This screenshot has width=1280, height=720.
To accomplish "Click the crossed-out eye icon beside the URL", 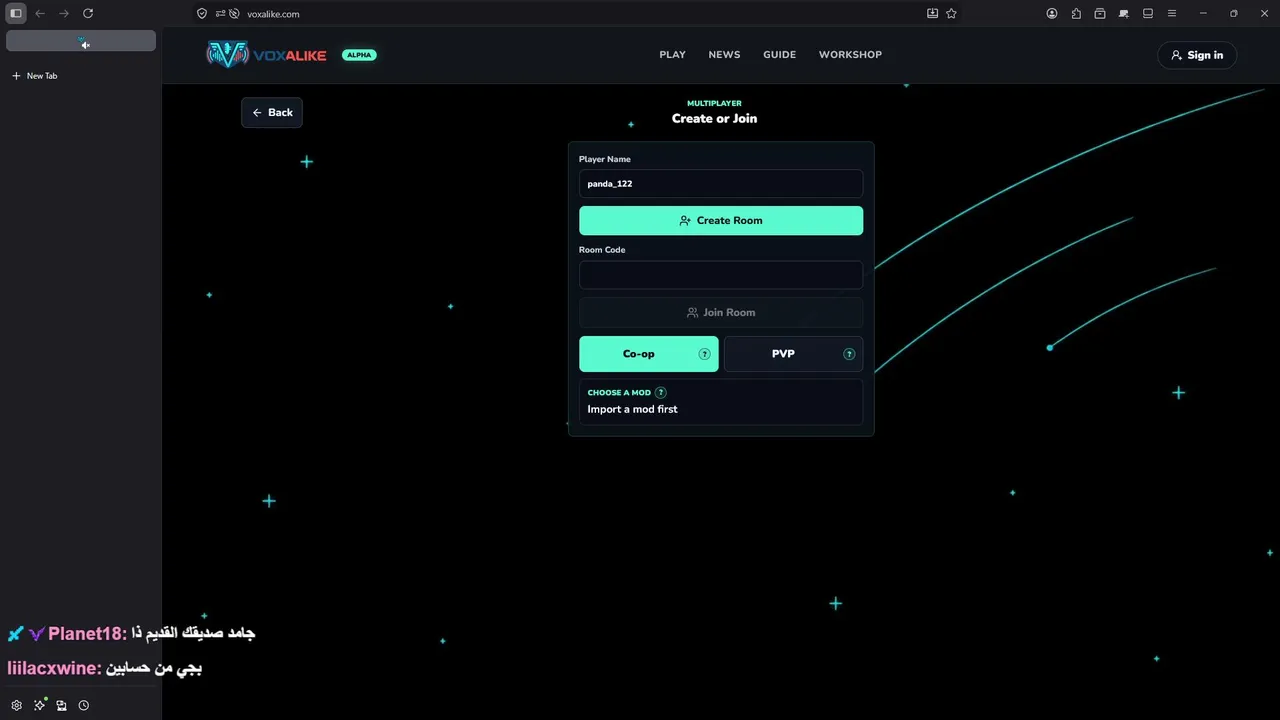I will [x=234, y=14].
